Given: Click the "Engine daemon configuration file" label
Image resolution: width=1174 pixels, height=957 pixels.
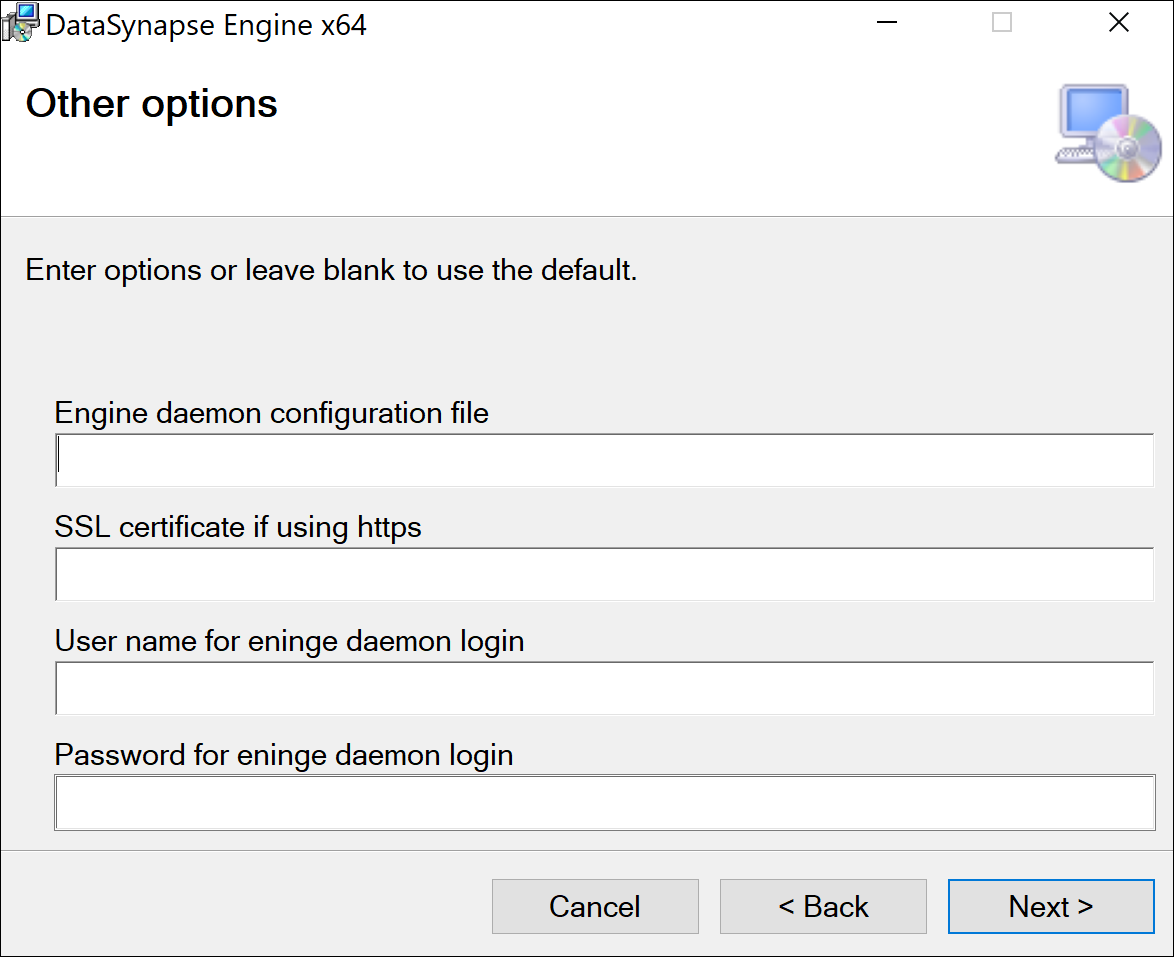Looking at the screenshot, I should 272,413.
